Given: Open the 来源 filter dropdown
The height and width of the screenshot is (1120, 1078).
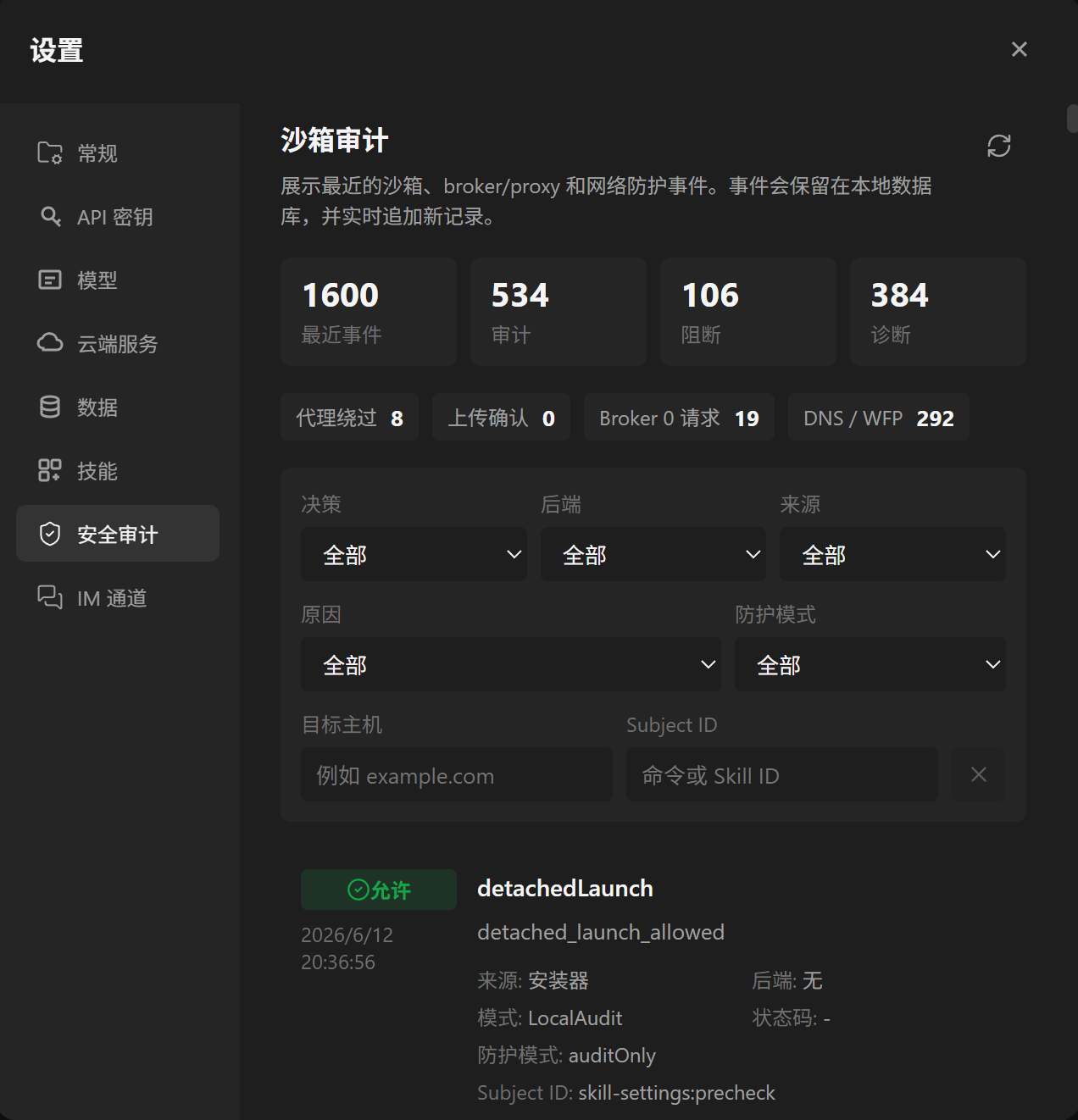Looking at the screenshot, I should [892, 554].
